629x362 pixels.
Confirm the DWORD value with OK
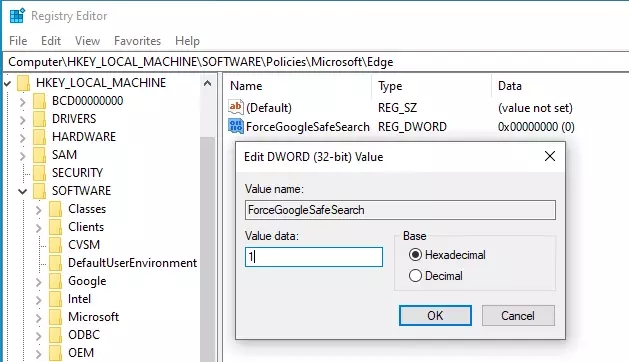coord(435,315)
